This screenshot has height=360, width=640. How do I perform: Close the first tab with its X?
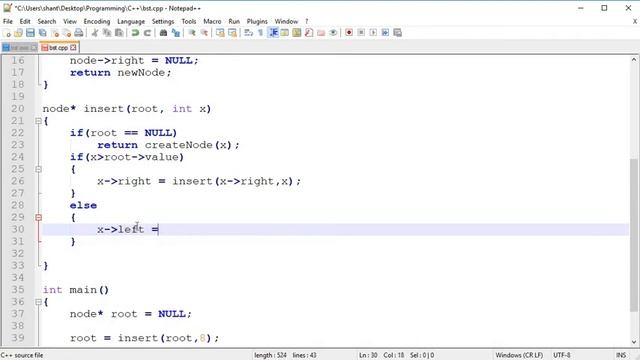34,48
